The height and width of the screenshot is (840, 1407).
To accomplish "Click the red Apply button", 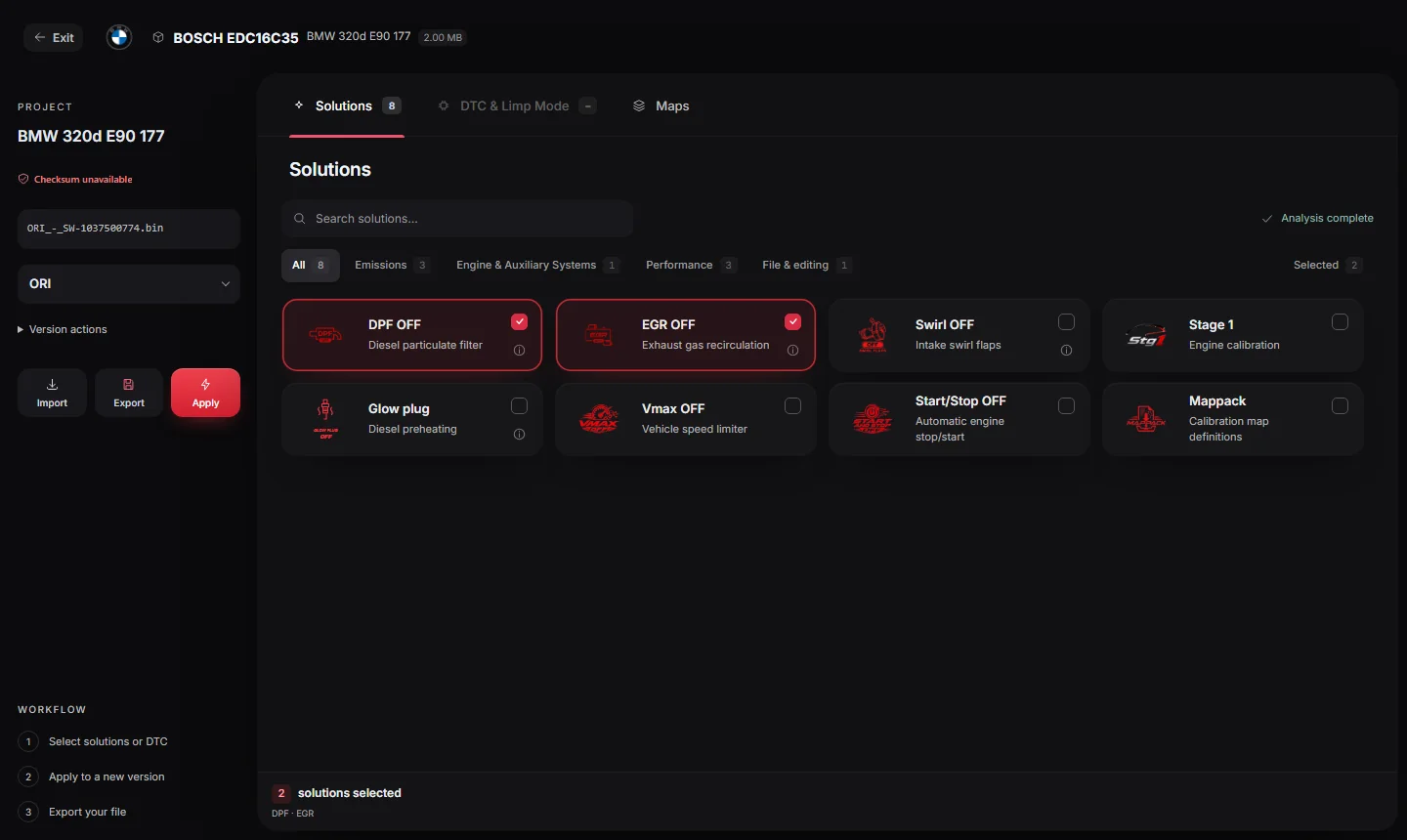I will coord(205,393).
